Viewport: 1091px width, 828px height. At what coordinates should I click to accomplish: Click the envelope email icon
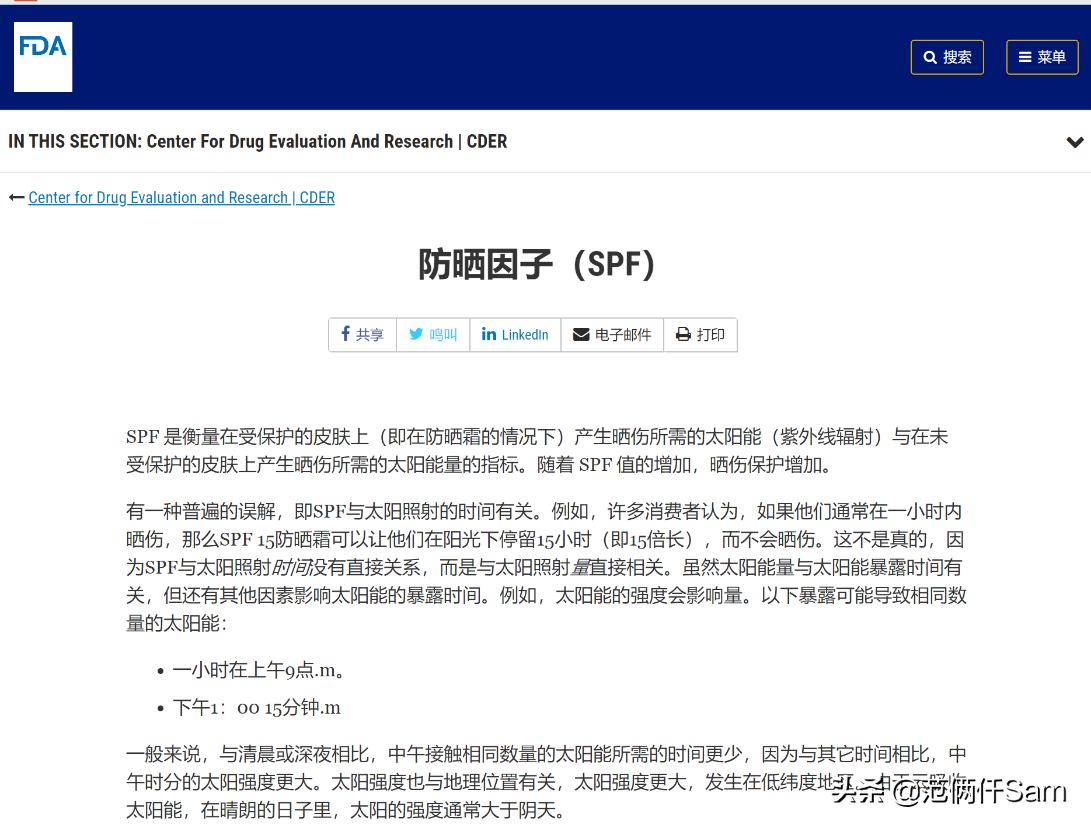pos(581,334)
